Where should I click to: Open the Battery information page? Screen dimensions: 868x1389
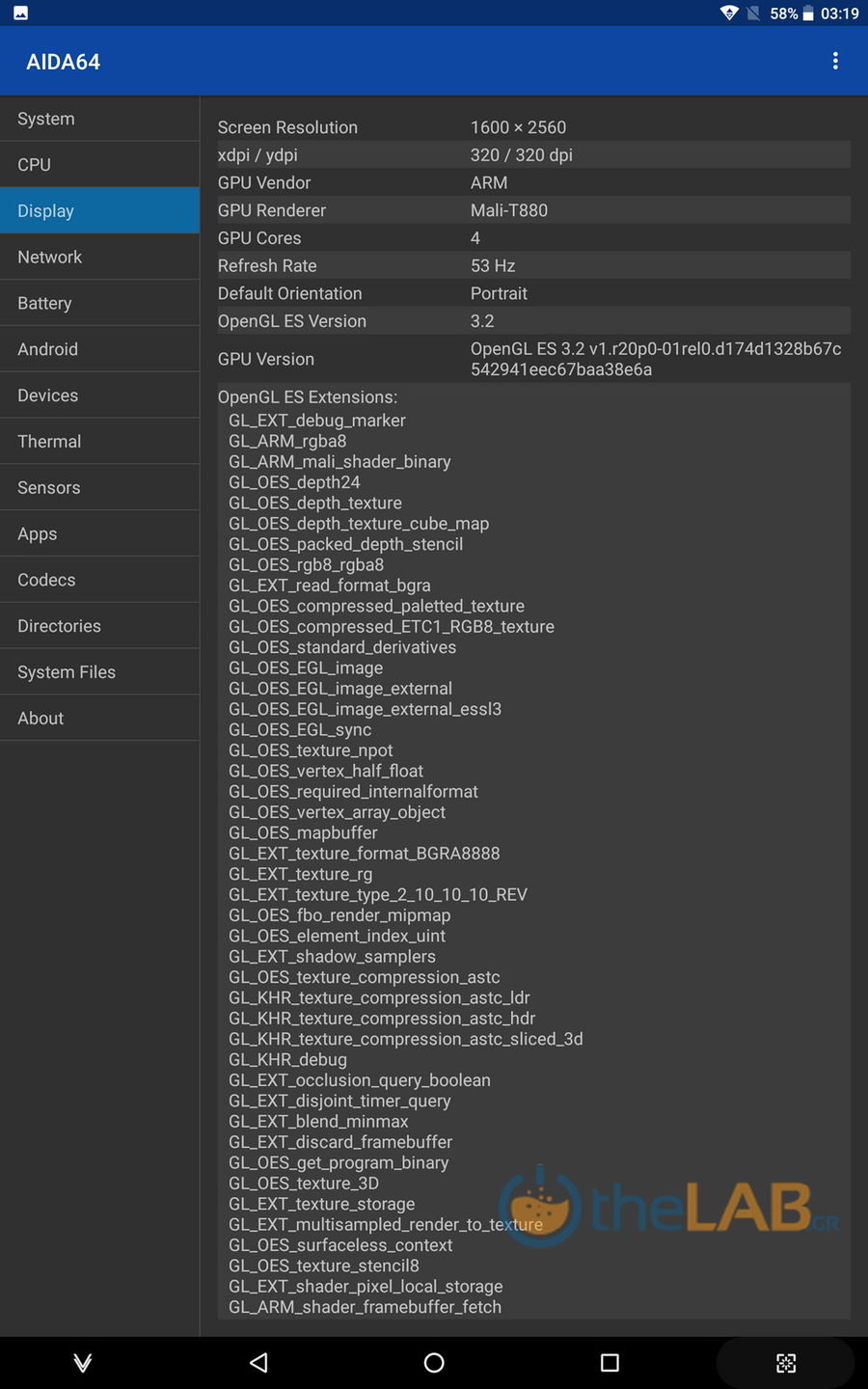[x=100, y=303]
